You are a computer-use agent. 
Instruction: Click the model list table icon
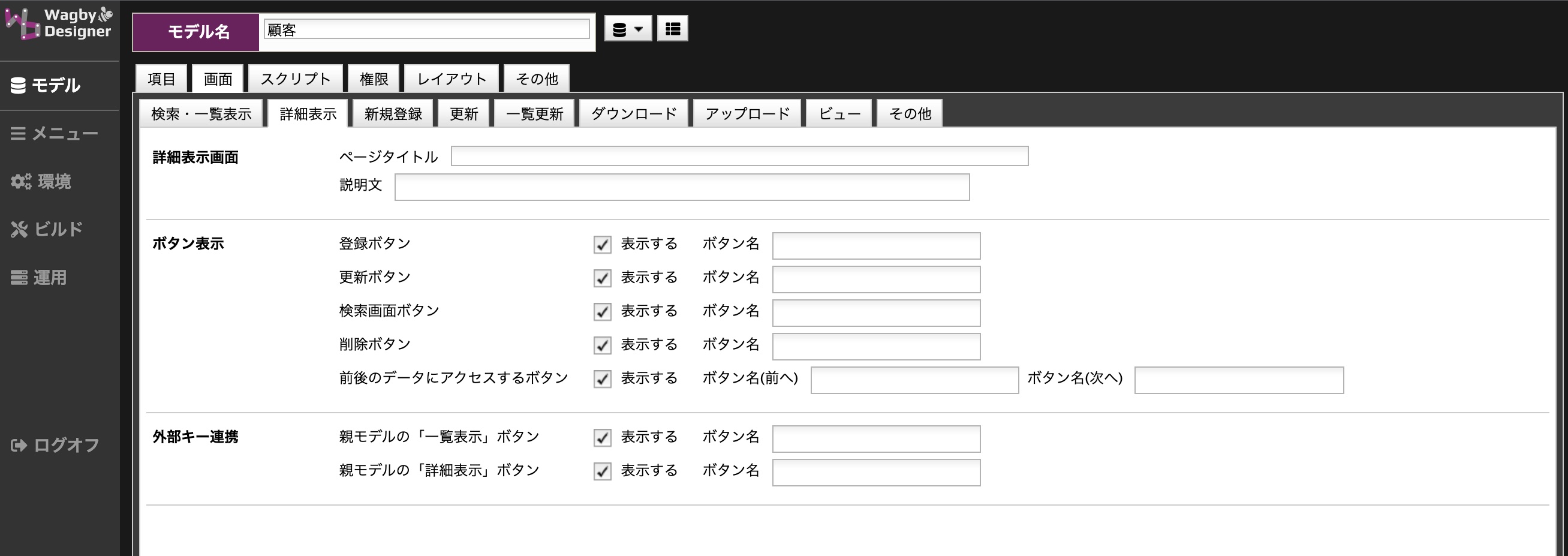pos(673,28)
